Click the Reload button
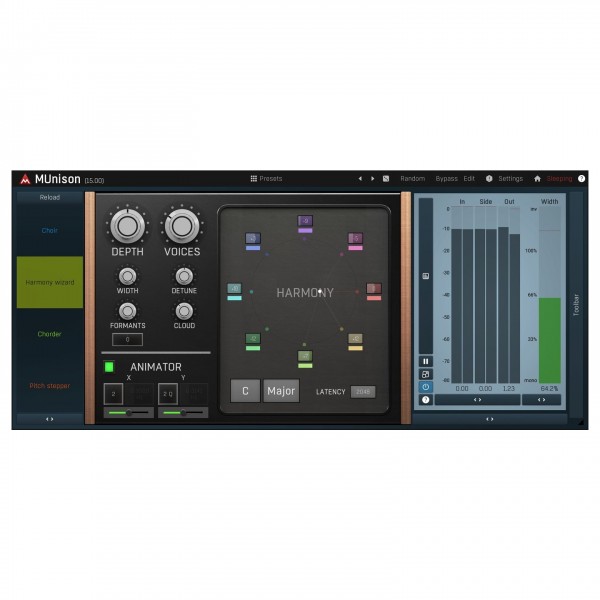Viewport: 600px width, 600px height. coord(50,197)
